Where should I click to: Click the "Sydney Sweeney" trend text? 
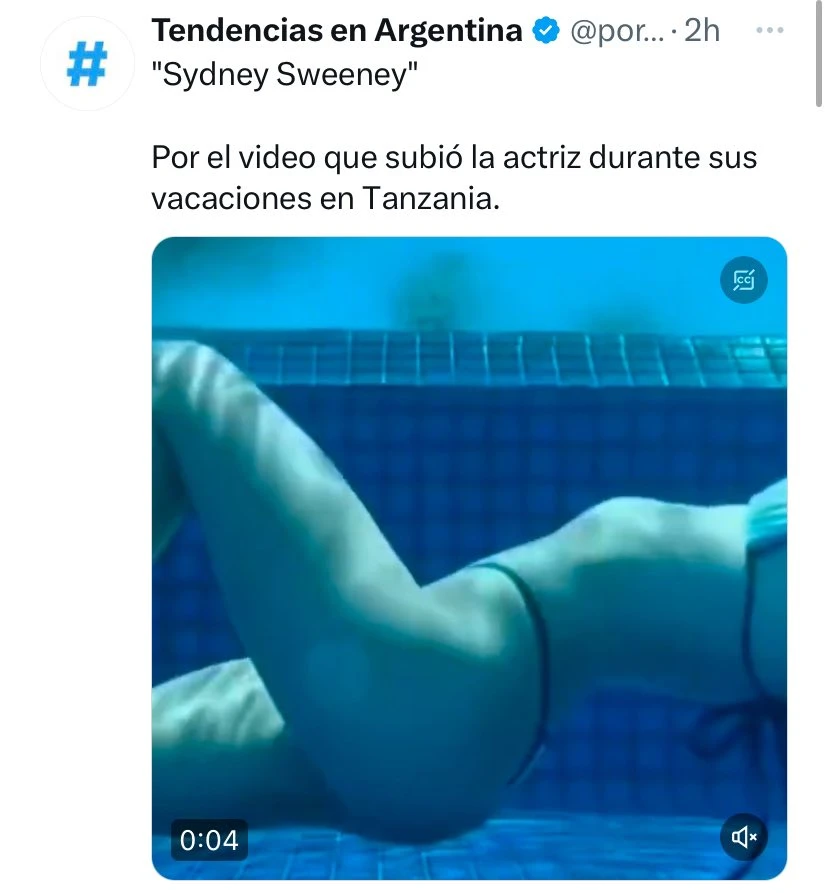(x=285, y=75)
